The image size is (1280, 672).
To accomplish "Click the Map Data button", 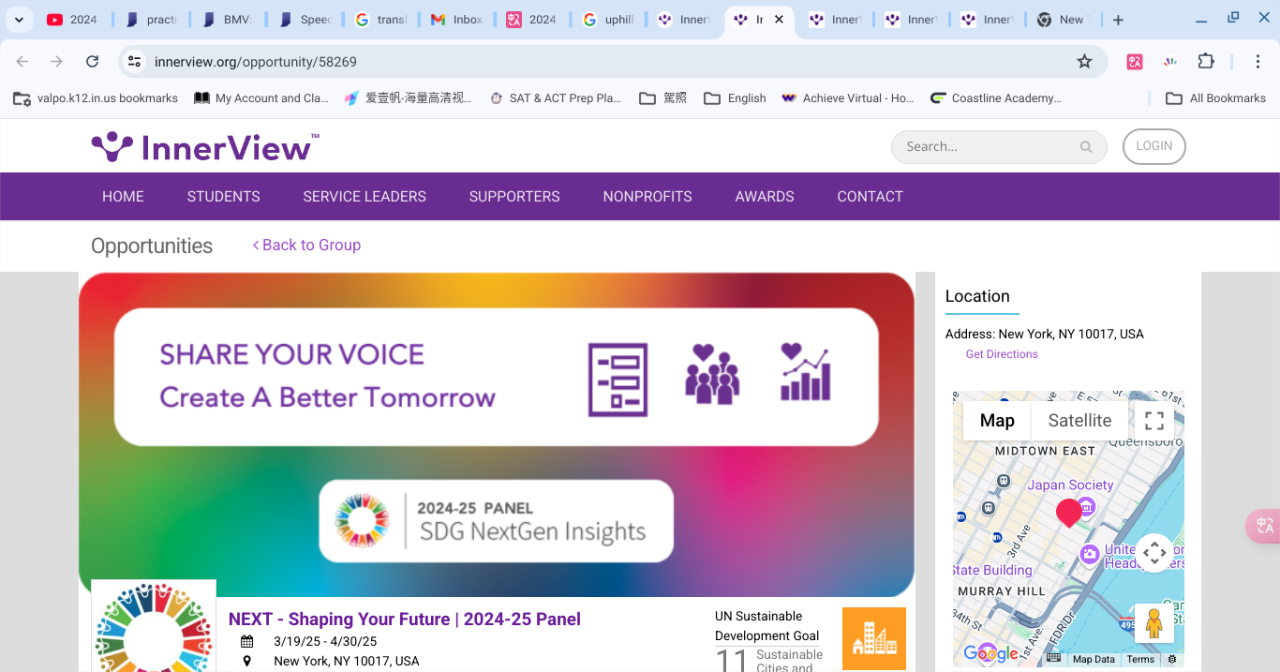I will coord(1093,659).
